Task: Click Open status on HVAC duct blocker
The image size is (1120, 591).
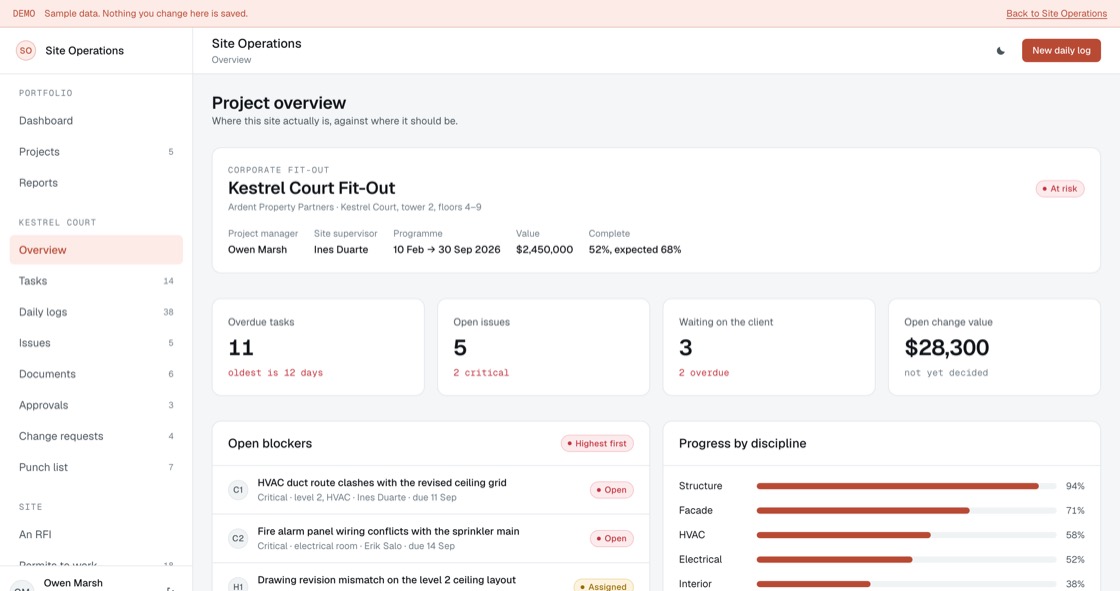Action: tap(611, 490)
